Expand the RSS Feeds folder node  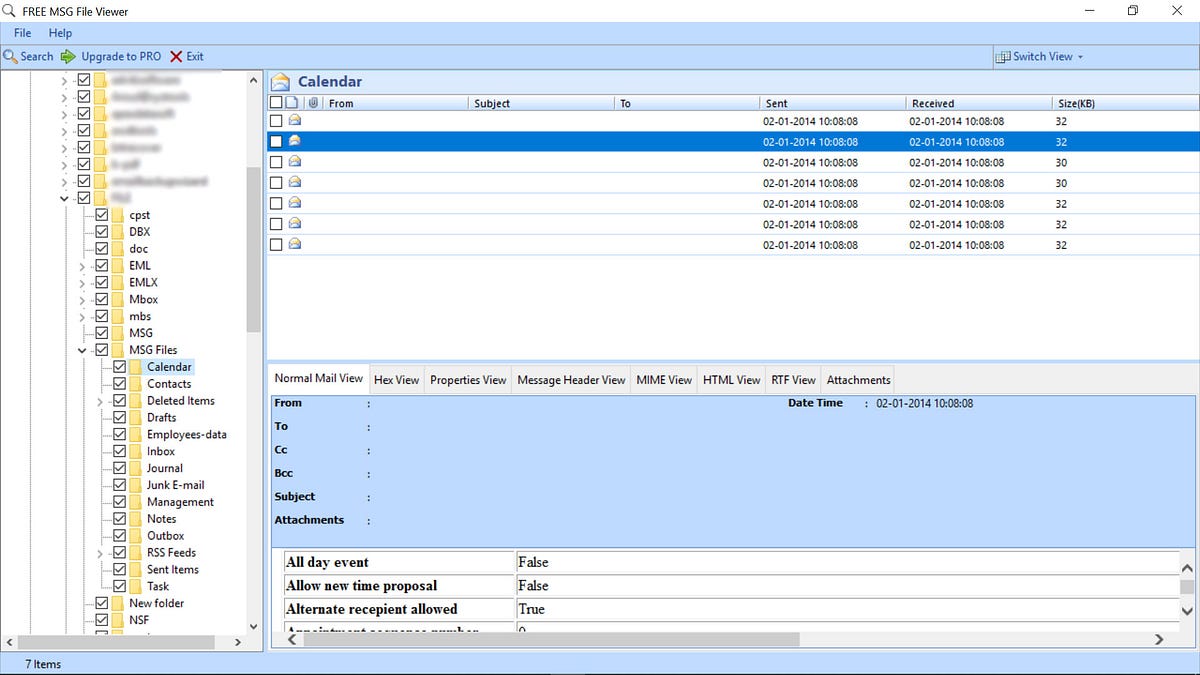100,553
